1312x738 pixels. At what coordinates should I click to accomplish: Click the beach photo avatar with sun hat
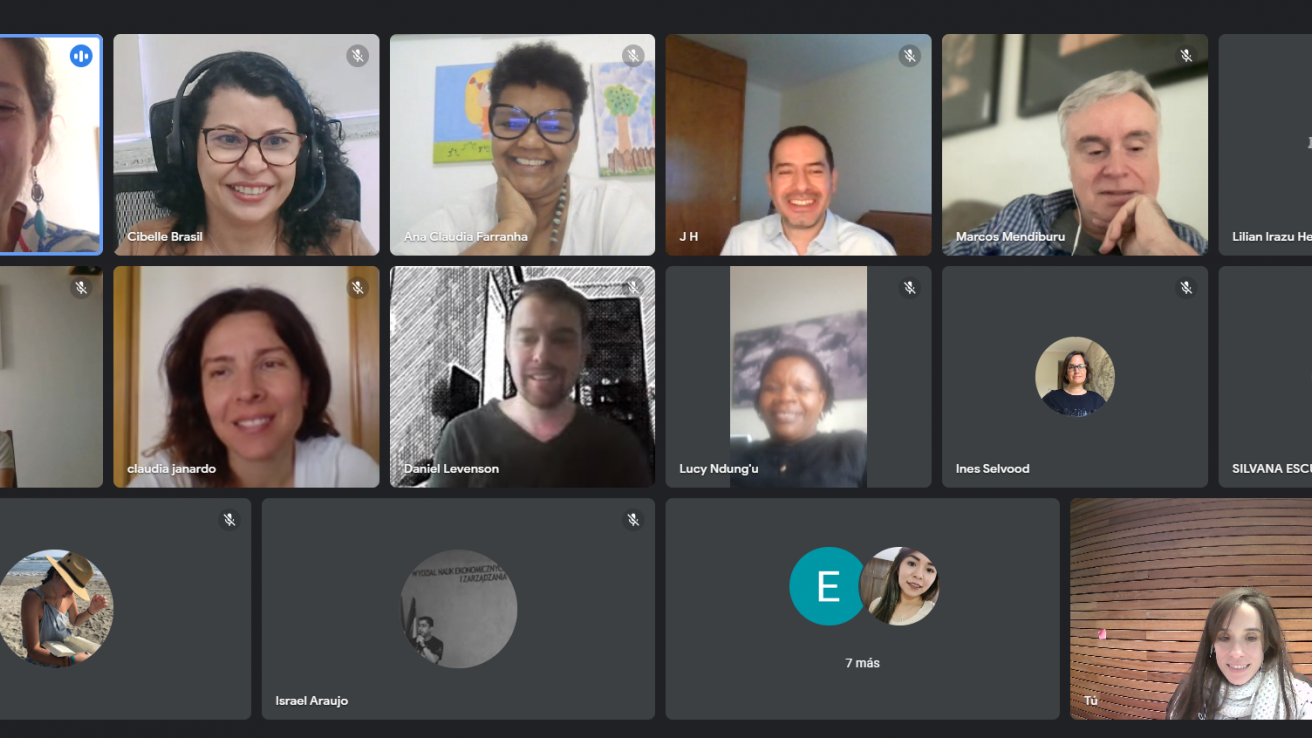(55, 609)
